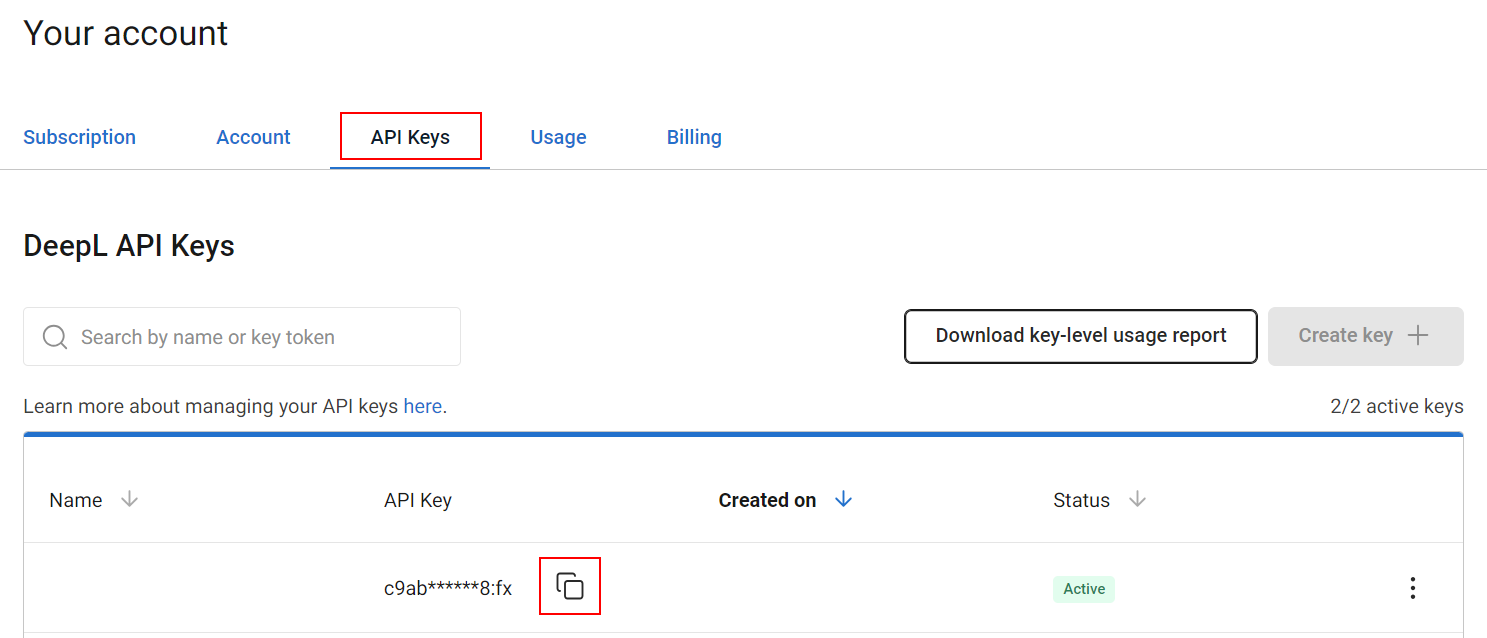Switch to the Subscription tab

click(79, 137)
